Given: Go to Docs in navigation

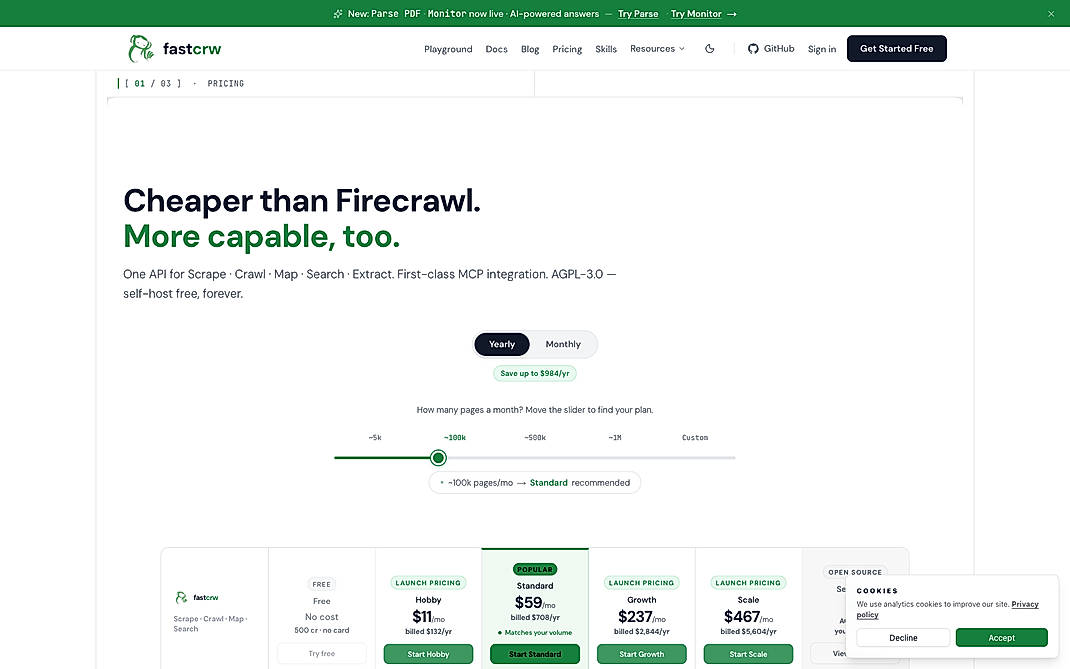Looking at the screenshot, I should [x=496, y=49].
